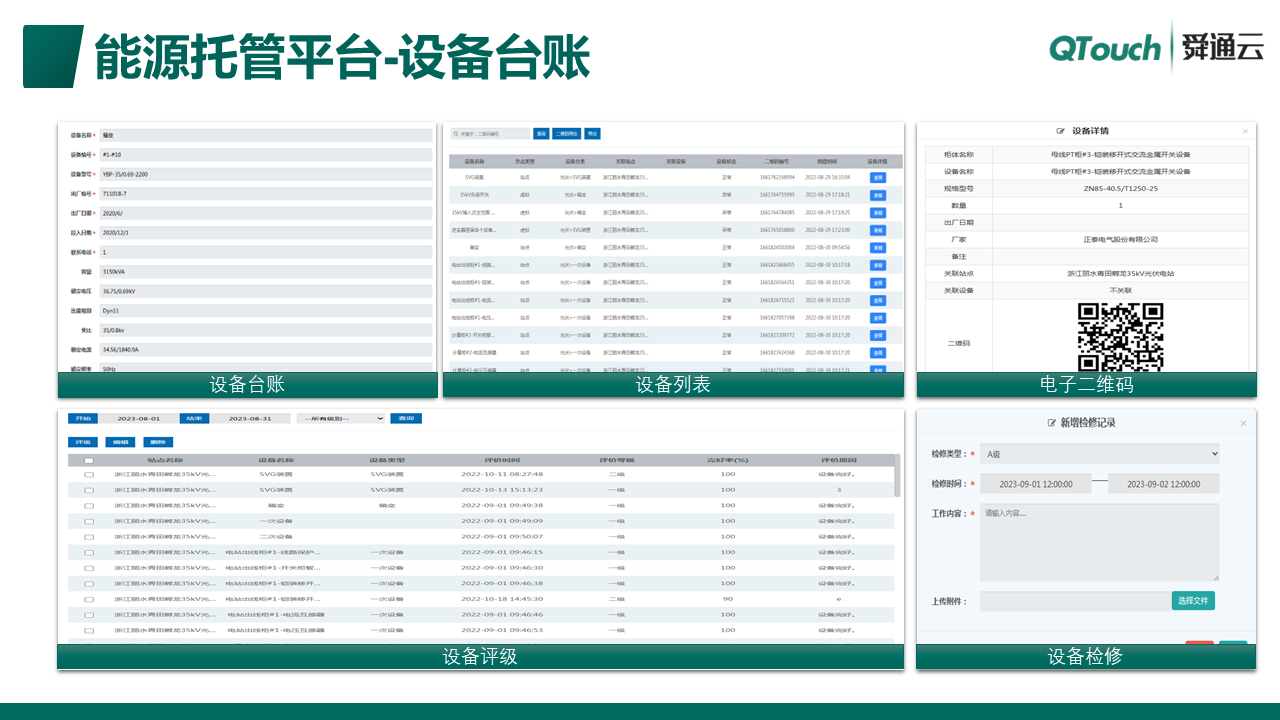Click the 删除 delete action in 设备评级

[x=158, y=441]
